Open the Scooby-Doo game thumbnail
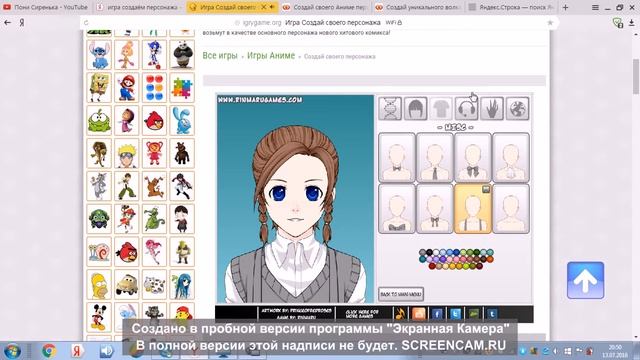This screenshot has height=360, width=640. [154, 186]
